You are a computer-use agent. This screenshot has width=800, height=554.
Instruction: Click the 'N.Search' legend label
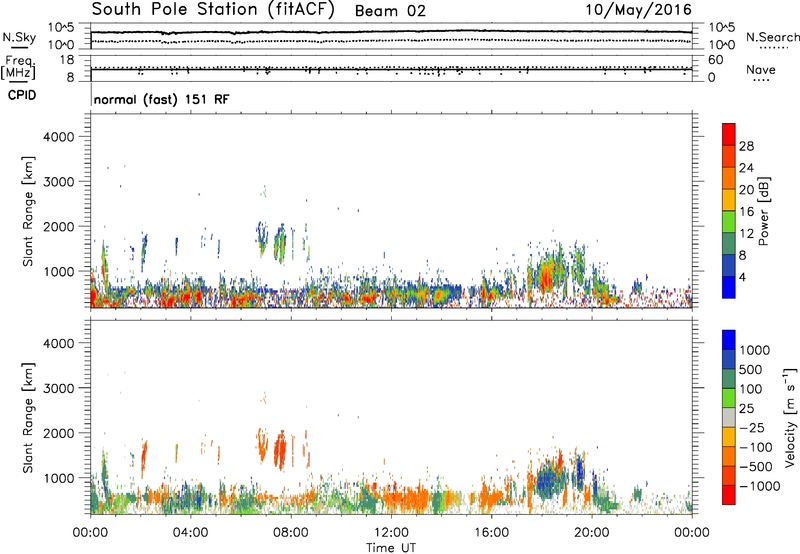click(772, 37)
